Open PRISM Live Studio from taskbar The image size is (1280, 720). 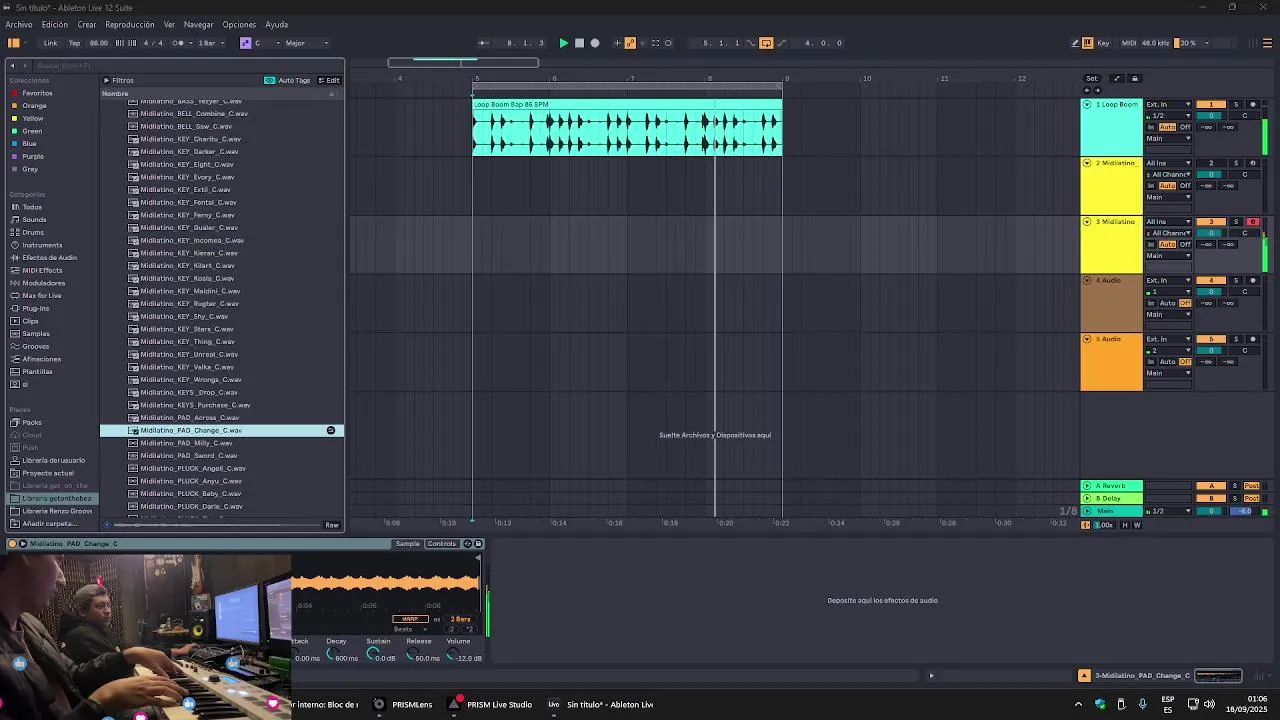(490, 704)
